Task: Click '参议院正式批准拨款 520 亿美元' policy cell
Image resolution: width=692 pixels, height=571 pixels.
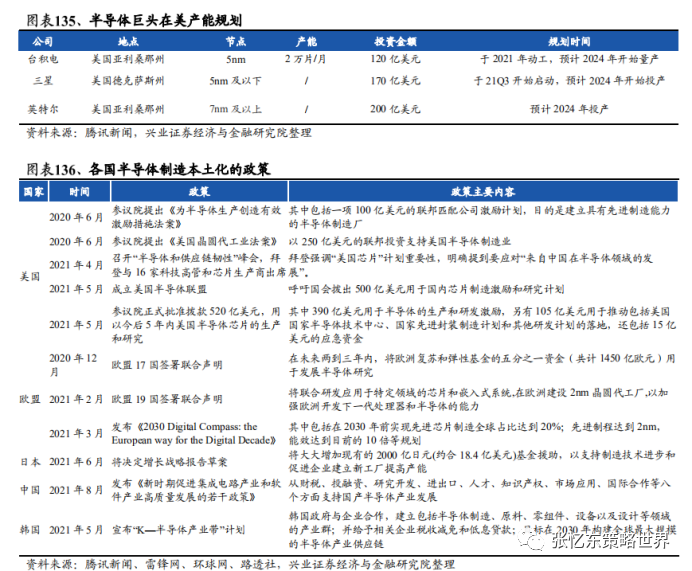Action: click(196, 325)
